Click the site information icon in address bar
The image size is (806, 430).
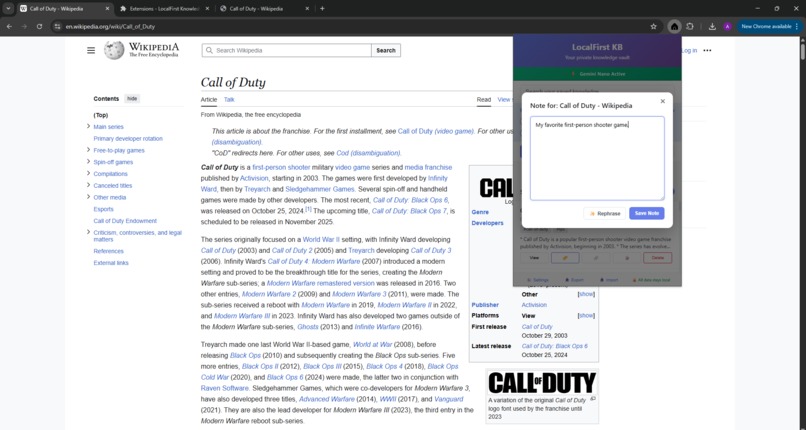tap(57, 27)
